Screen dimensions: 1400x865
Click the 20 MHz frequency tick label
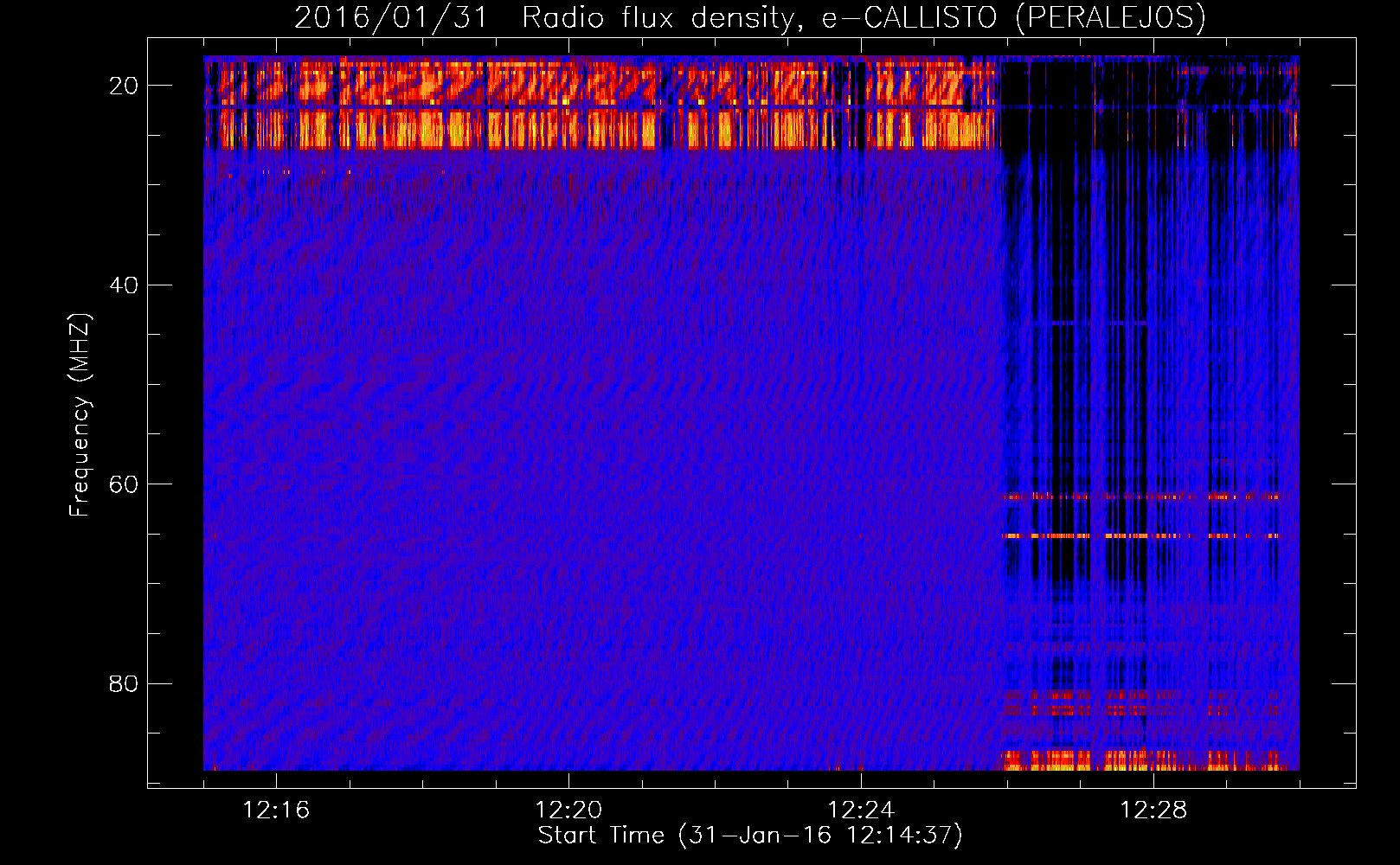point(124,86)
